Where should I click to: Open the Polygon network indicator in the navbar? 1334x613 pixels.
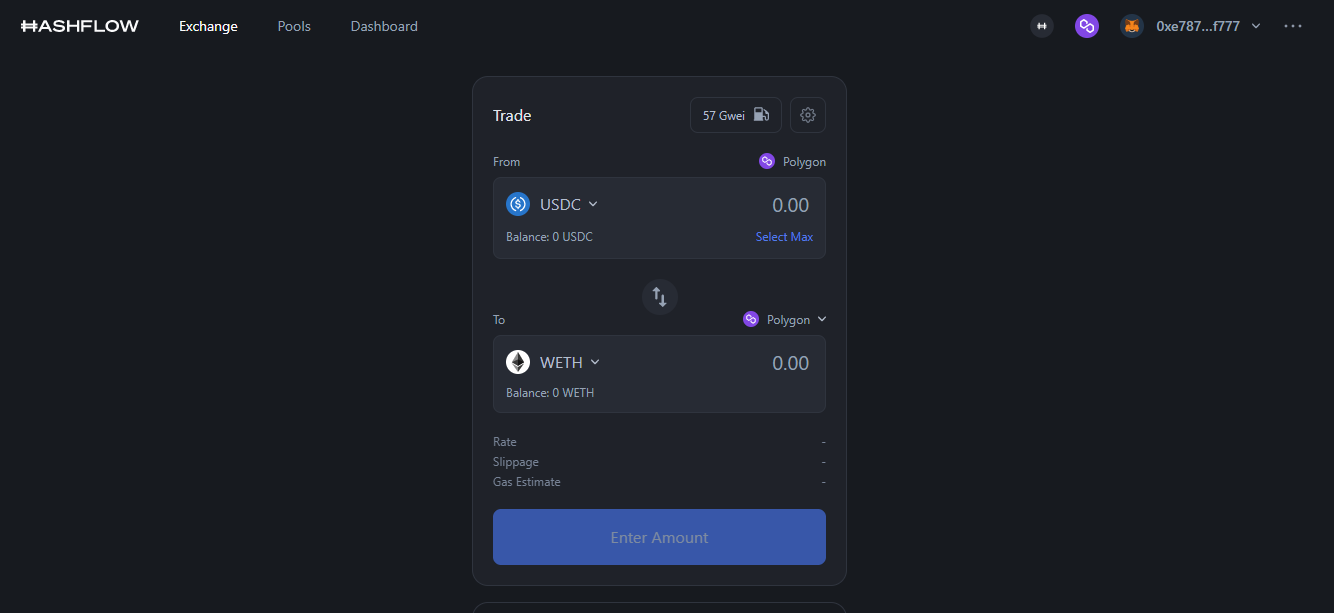(1087, 25)
